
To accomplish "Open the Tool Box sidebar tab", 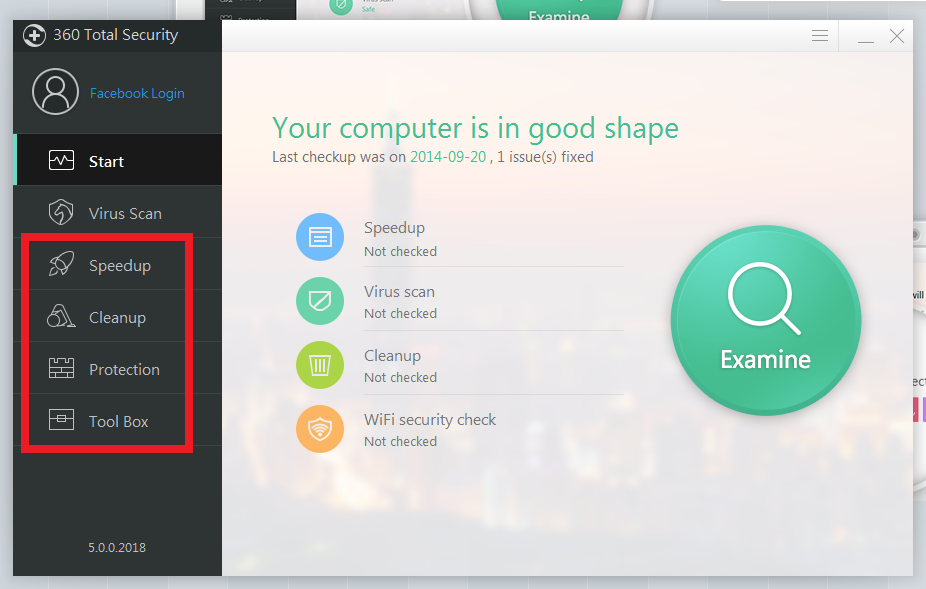I will point(118,421).
